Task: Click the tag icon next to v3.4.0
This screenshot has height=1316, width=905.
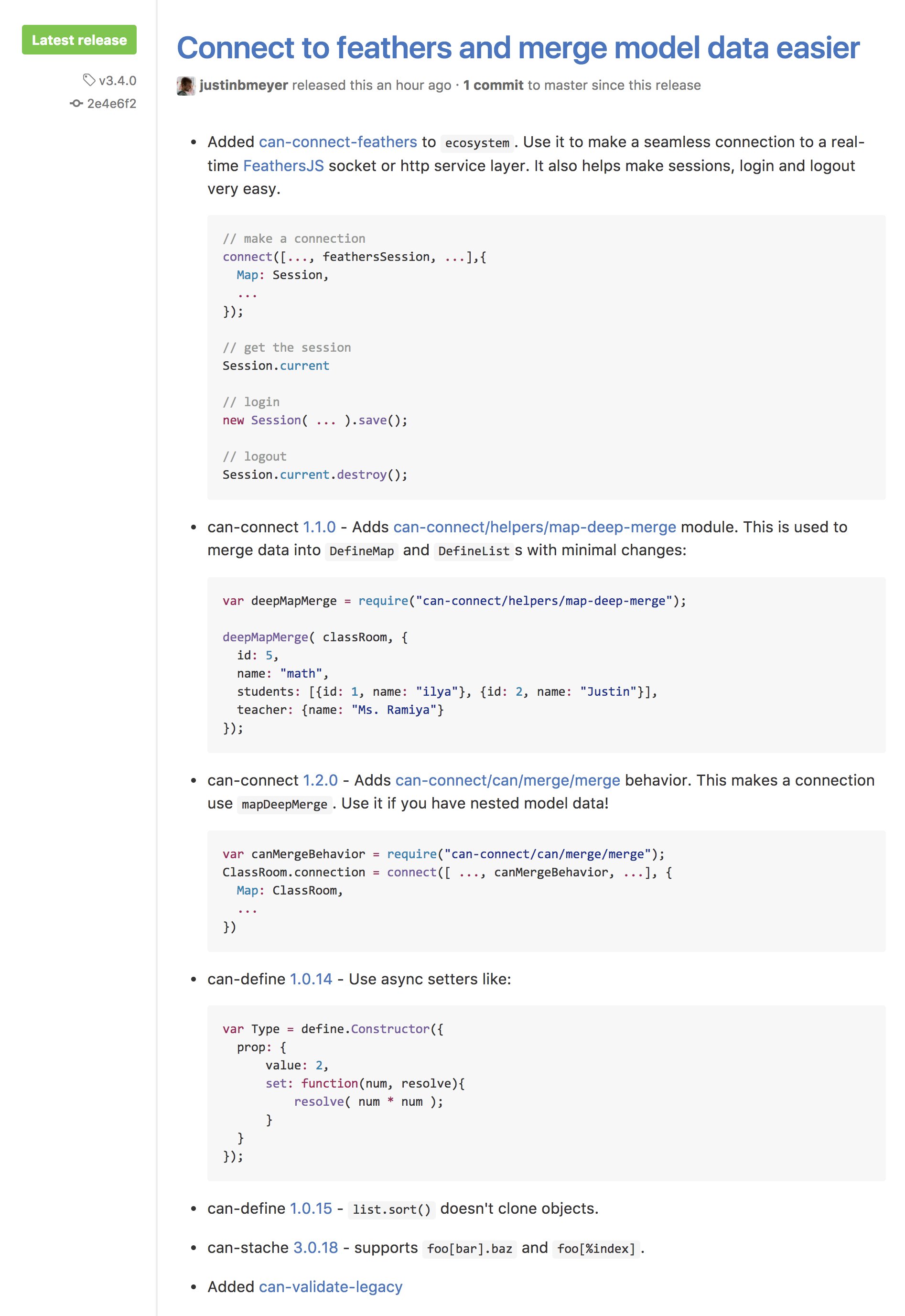Action: [89, 80]
